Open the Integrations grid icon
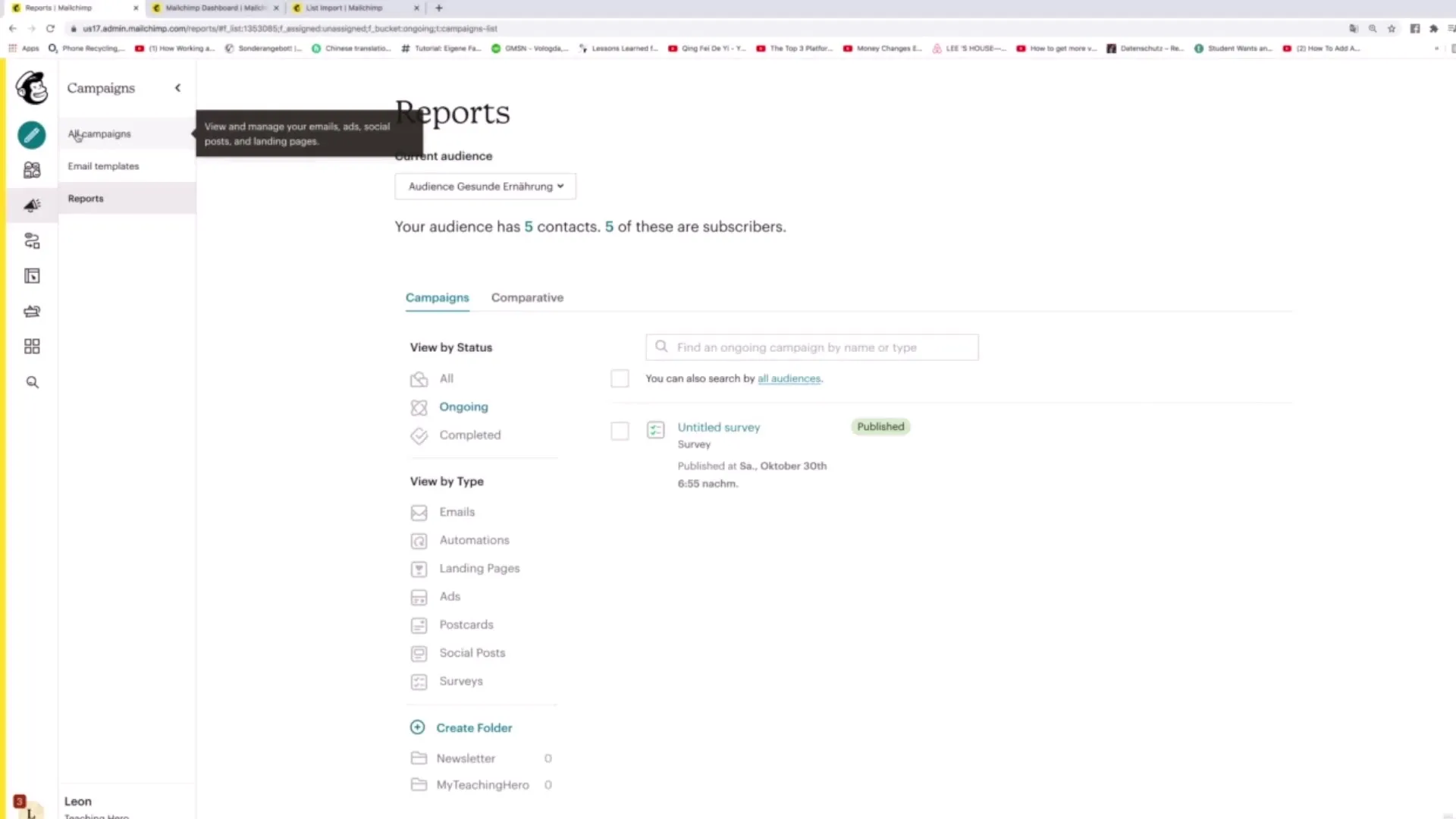Image resolution: width=1456 pixels, height=819 pixels. pos(32,347)
